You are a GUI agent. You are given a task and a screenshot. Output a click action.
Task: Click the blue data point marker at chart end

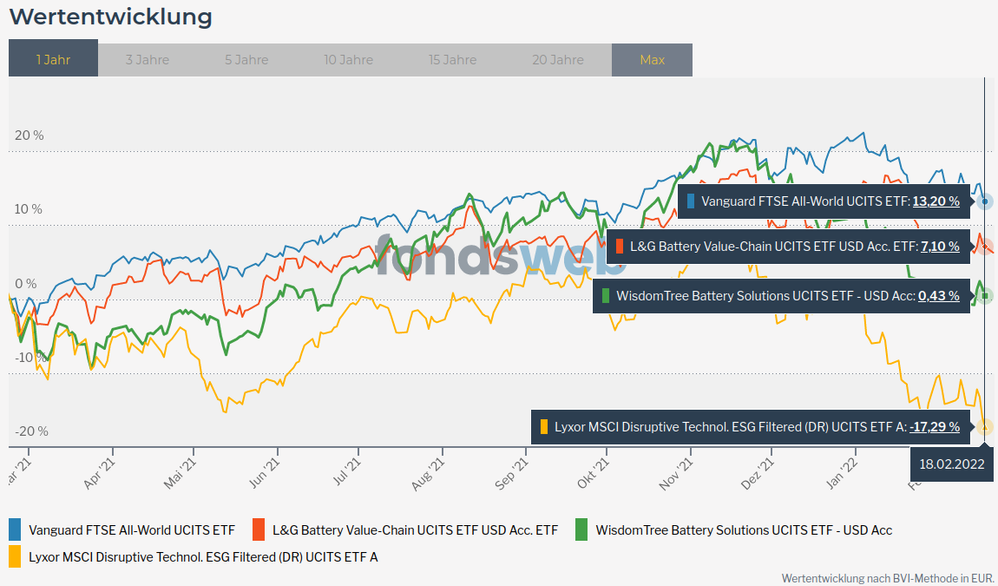click(986, 201)
